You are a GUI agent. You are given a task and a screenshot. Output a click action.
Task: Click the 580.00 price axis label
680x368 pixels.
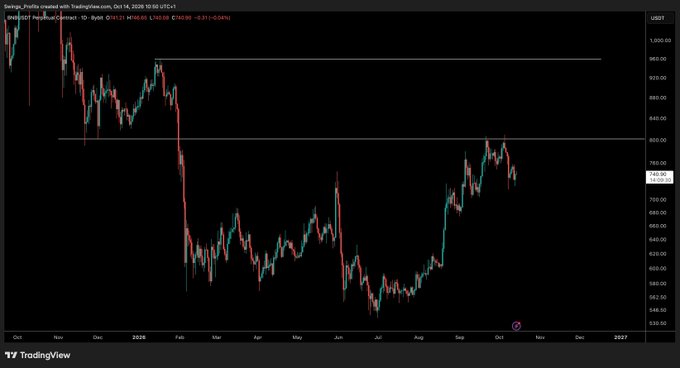658,283
